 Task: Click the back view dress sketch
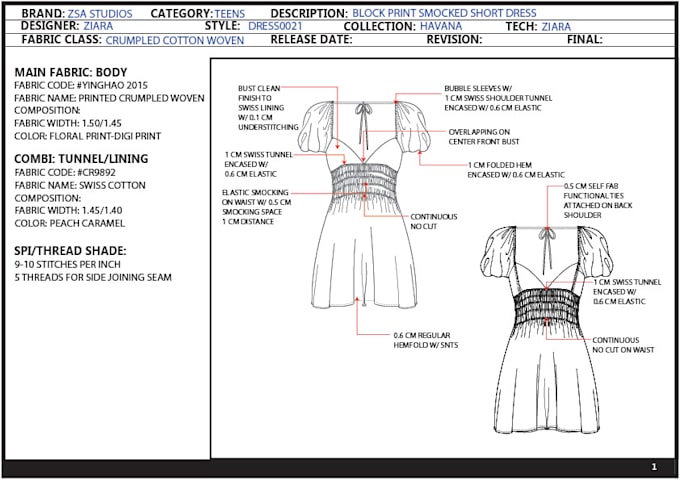[x=547, y=330]
